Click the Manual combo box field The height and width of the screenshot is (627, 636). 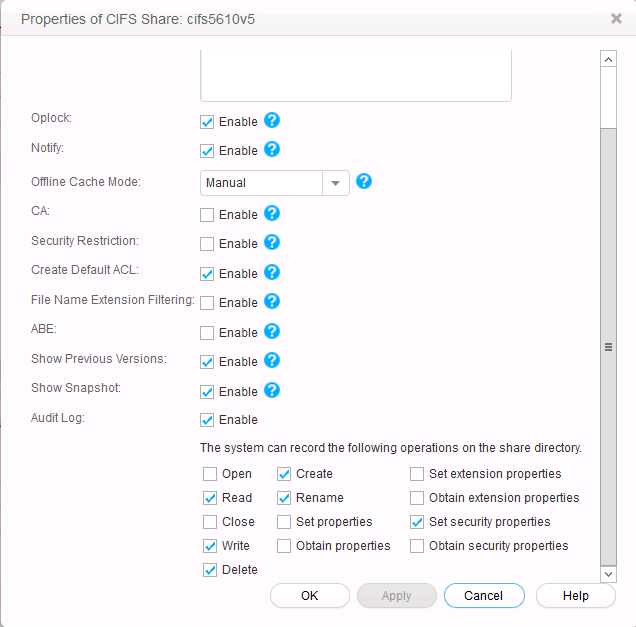click(x=261, y=183)
